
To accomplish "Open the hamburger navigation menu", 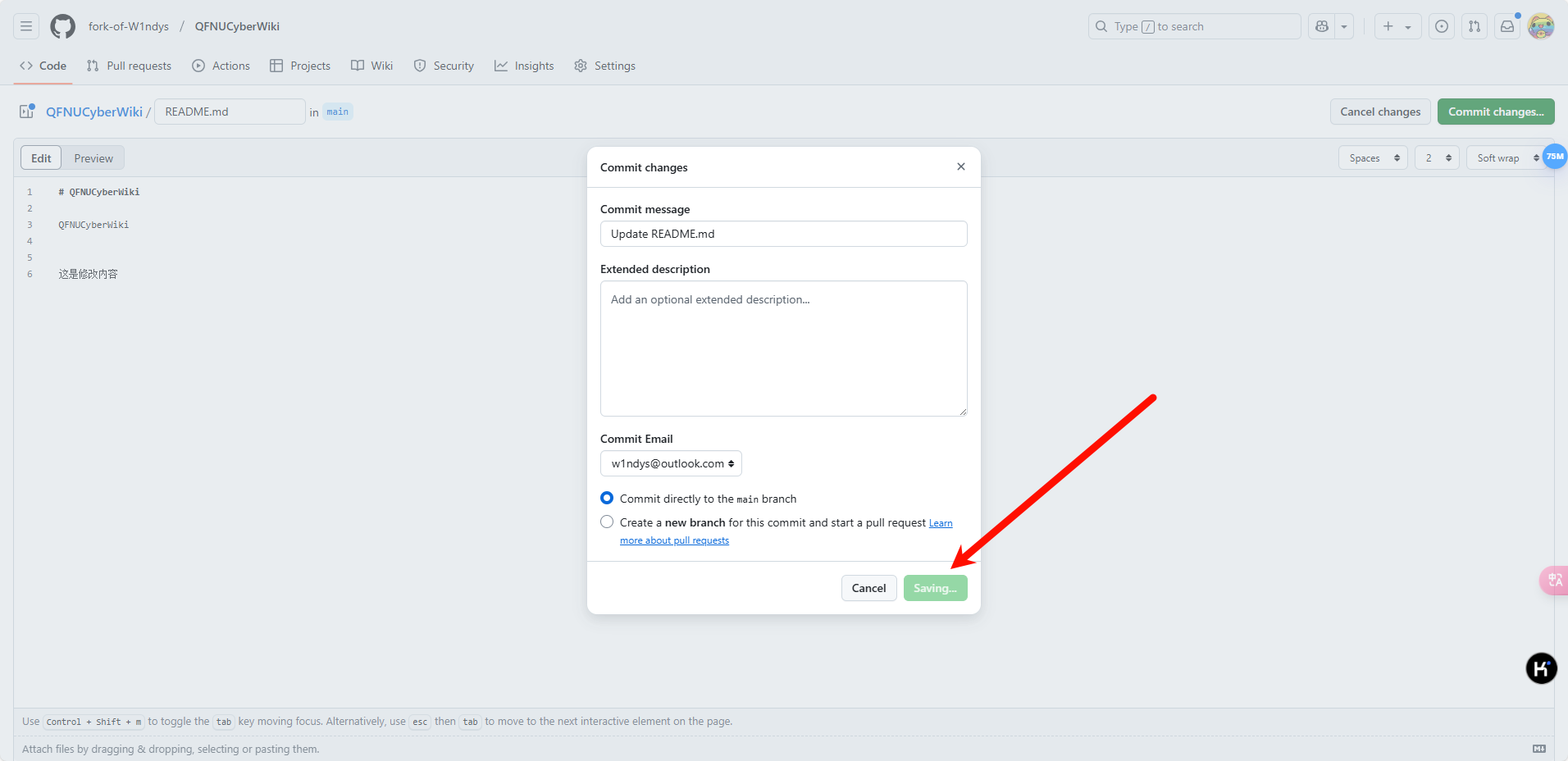I will pyautogui.click(x=26, y=26).
